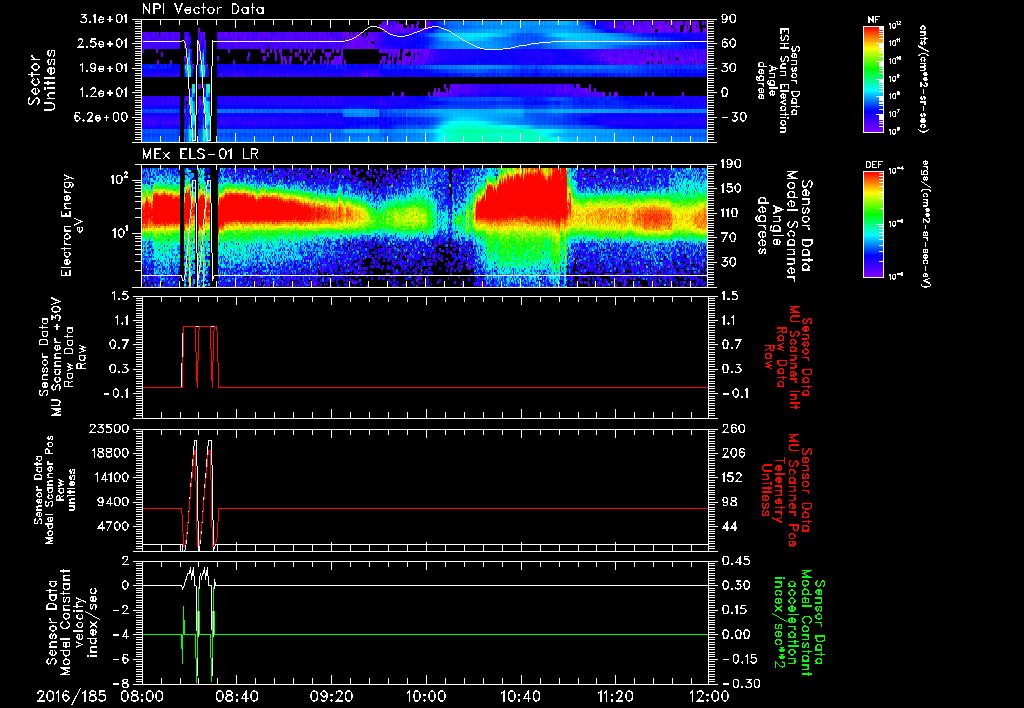Viewport: 1024px width, 708px height.
Task: Click the "18800" scanner position tick value
Action: click(109, 453)
